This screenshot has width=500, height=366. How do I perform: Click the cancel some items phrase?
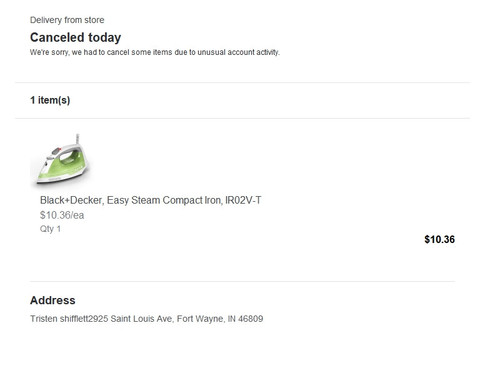(x=139, y=52)
